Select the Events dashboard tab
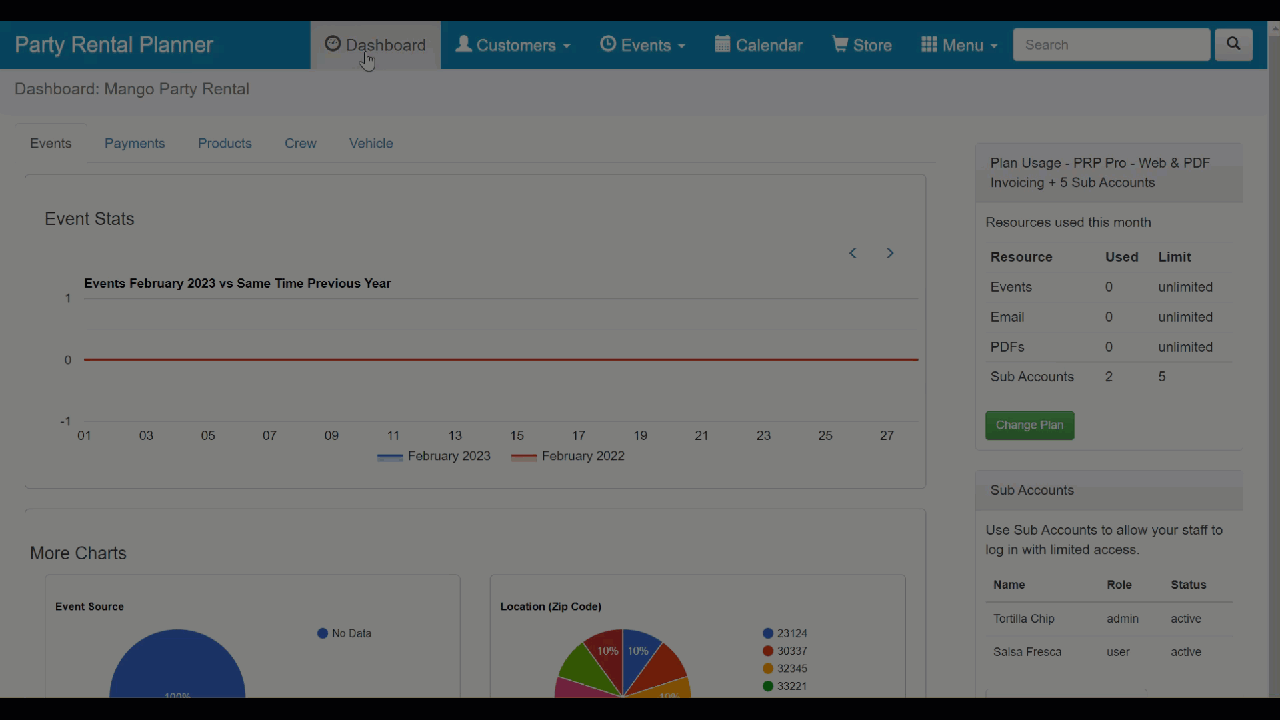This screenshot has width=1280, height=720. click(x=51, y=143)
